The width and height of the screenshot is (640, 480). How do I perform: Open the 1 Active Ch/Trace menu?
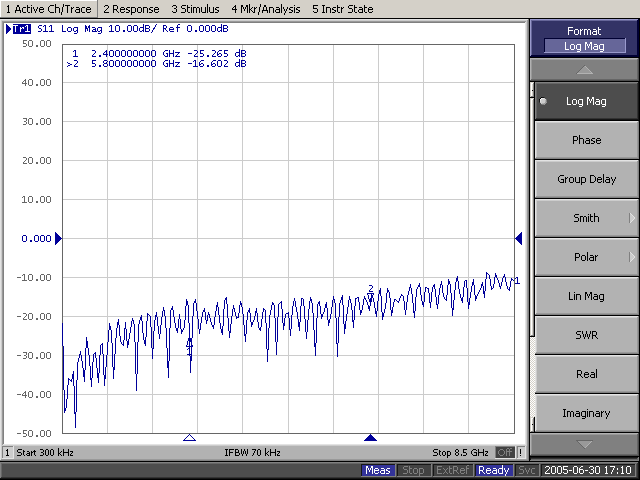click(49, 9)
